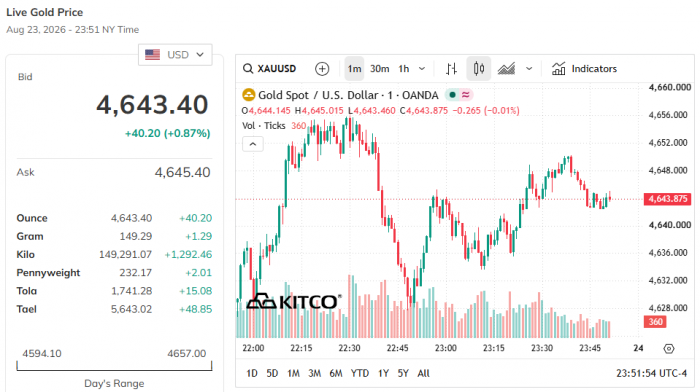Click the add symbol plus icon

(x=322, y=69)
